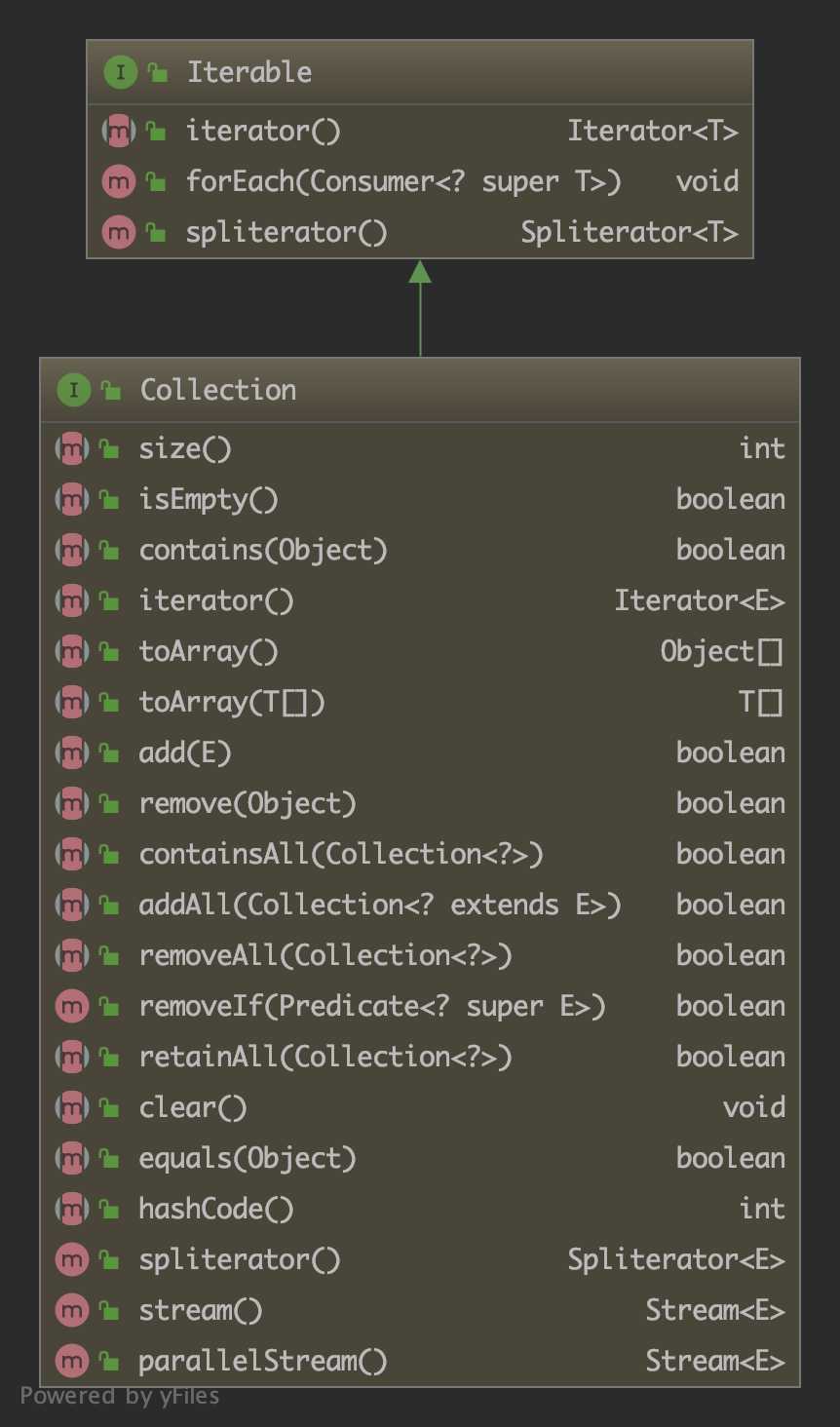Click the method icon beside clear()

(x=72, y=1107)
